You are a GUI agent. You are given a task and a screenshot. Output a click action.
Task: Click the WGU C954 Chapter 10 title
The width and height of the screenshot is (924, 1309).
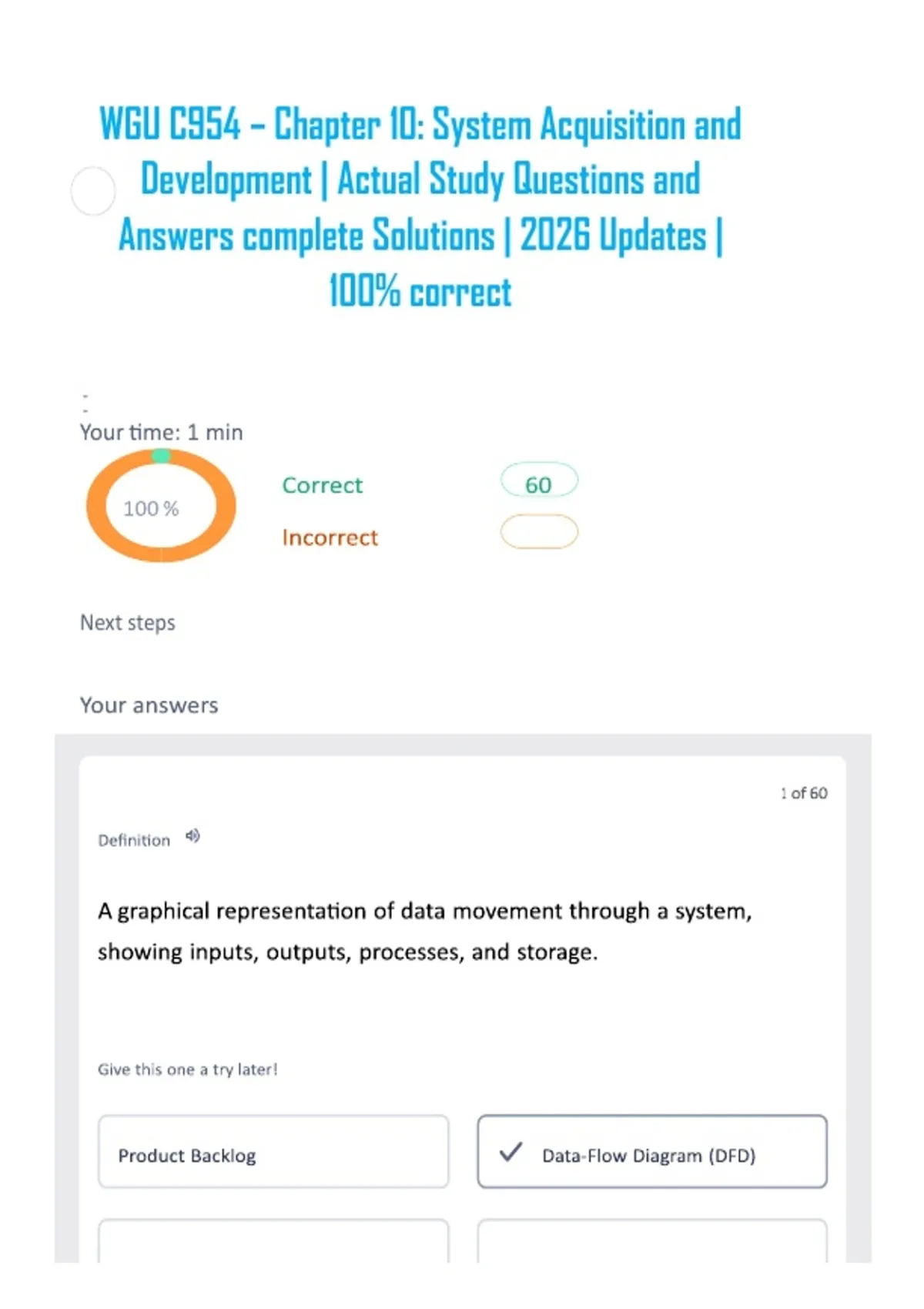tap(420, 207)
